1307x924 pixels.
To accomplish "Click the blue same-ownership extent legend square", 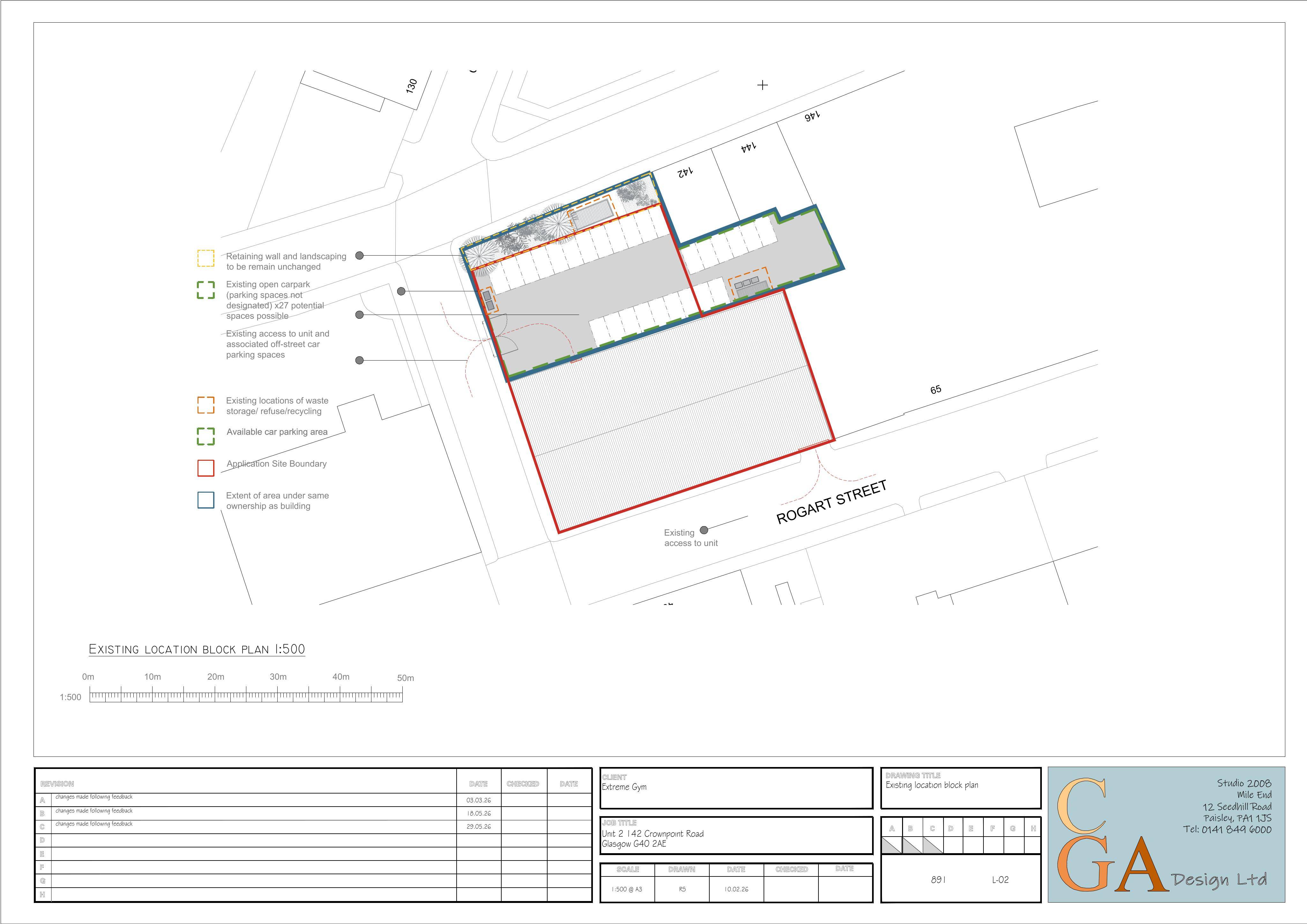I will (205, 500).
